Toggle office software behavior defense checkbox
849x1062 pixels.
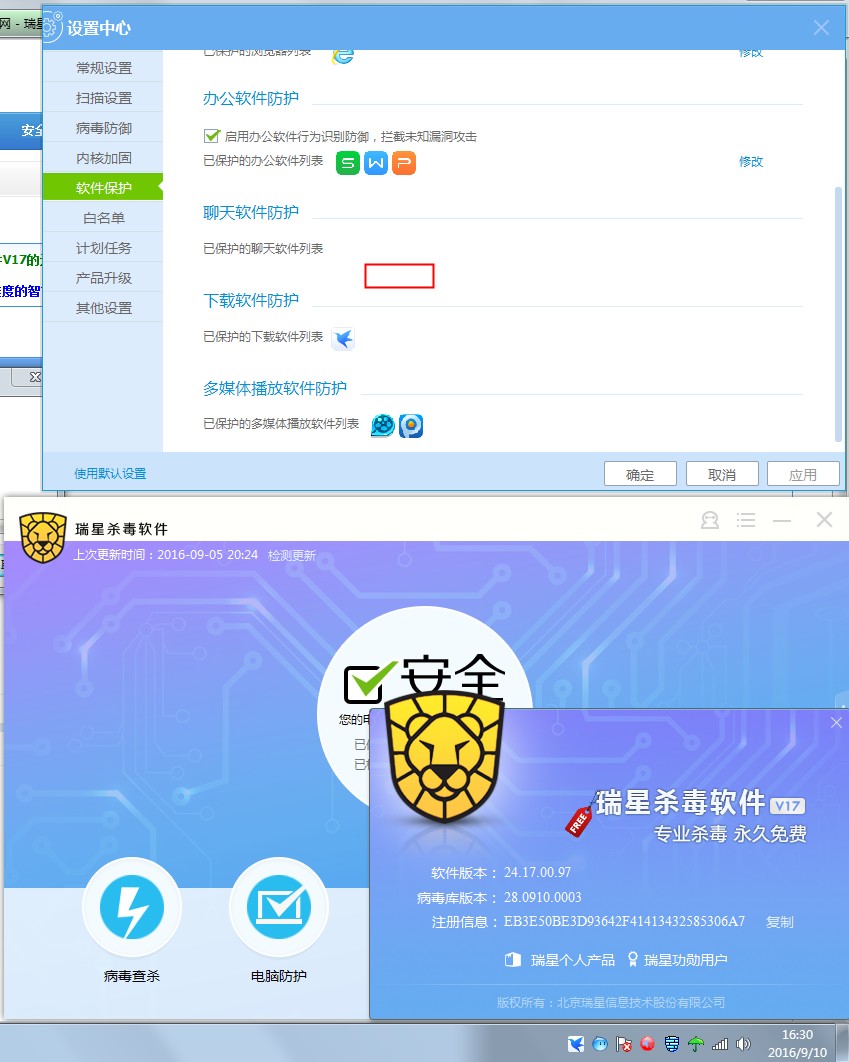point(212,136)
